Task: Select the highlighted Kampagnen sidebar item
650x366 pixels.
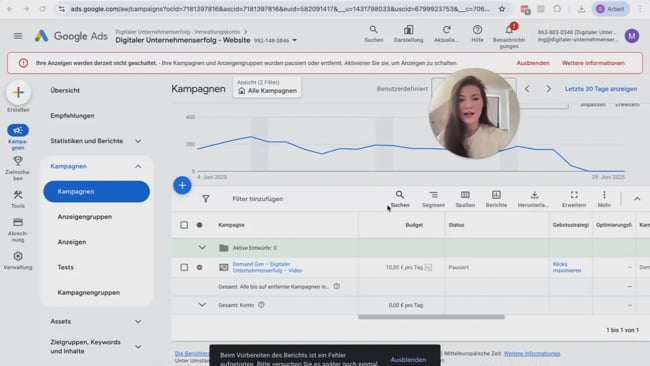Action: coord(96,191)
